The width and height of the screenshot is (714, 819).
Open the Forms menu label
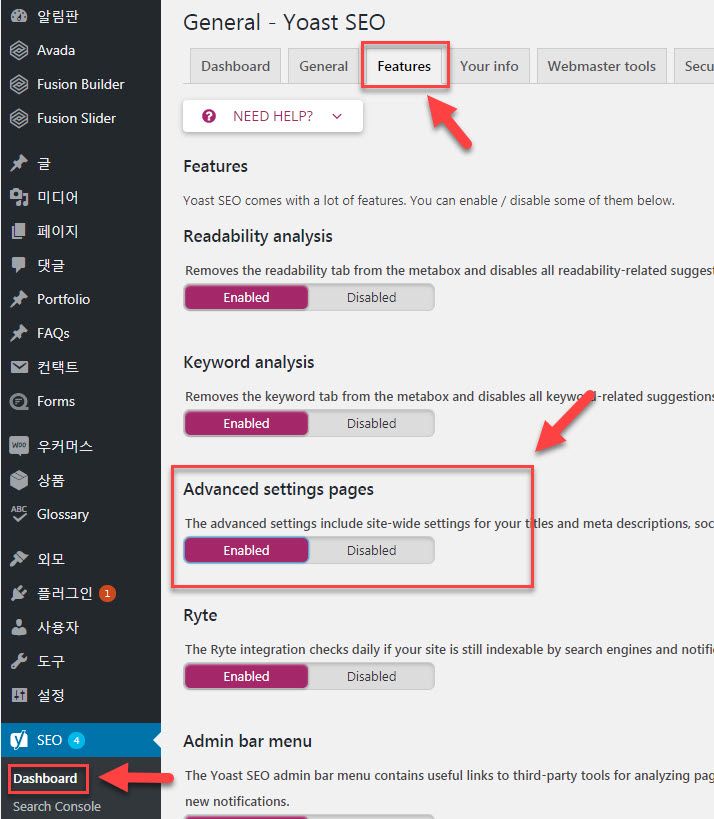[56, 401]
